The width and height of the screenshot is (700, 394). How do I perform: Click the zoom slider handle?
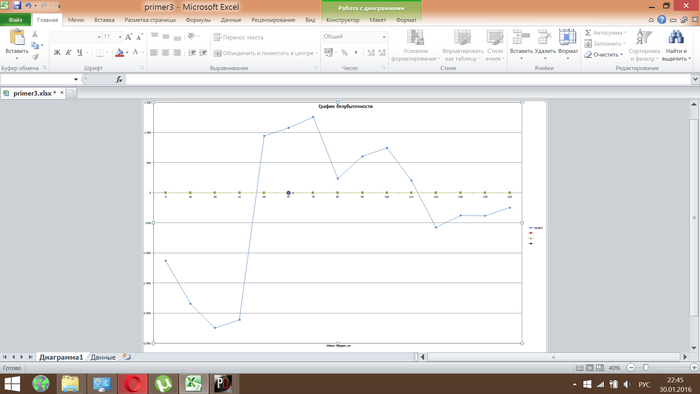pos(646,368)
